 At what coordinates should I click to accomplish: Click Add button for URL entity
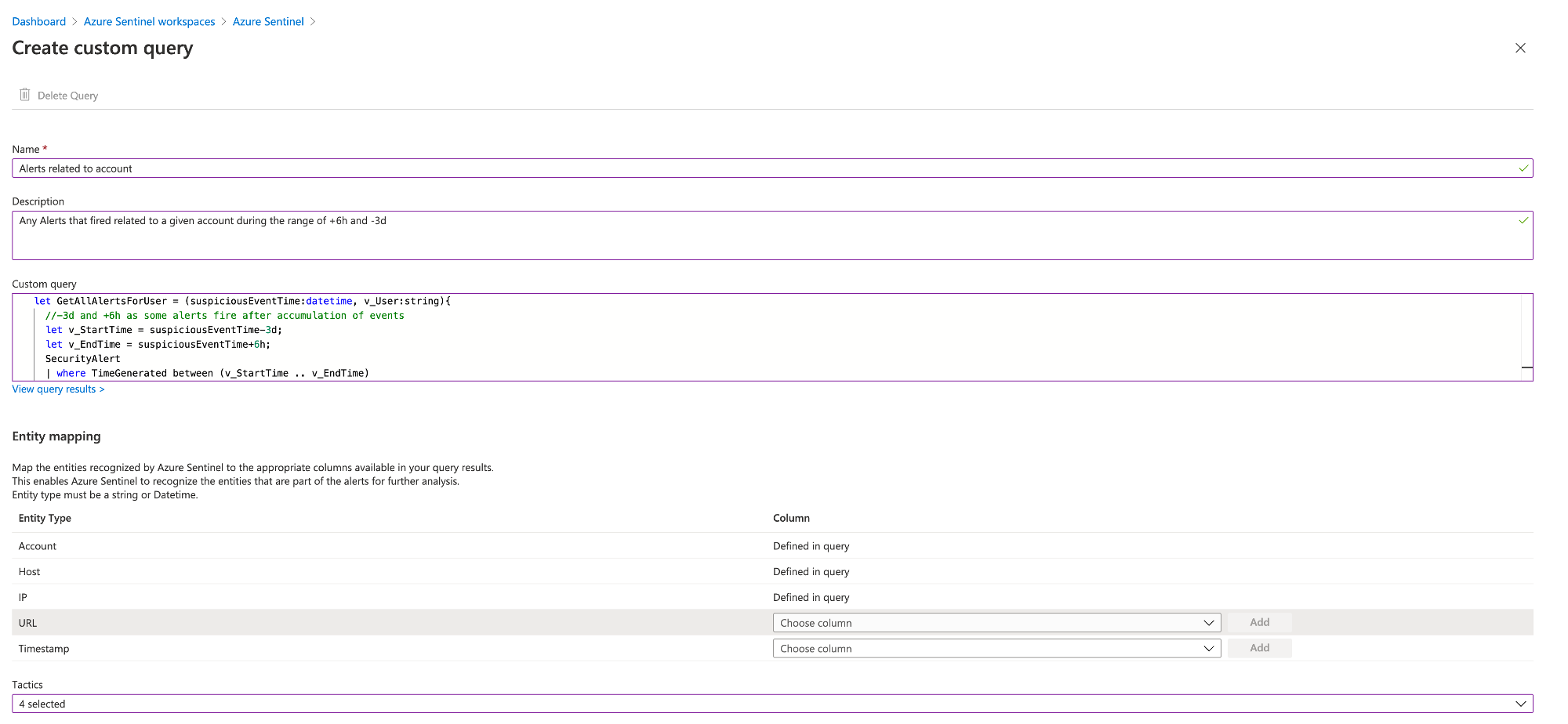(1259, 622)
